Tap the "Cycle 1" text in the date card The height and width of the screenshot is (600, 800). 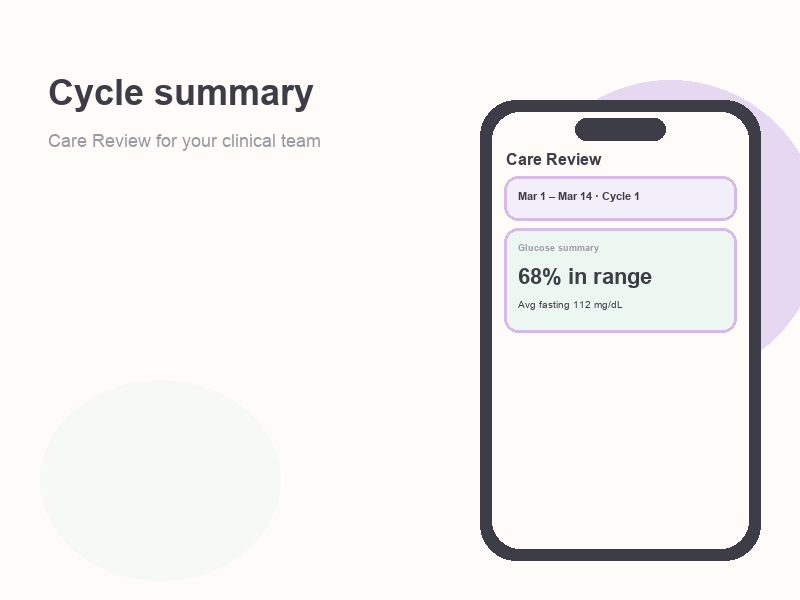(x=620, y=196)
